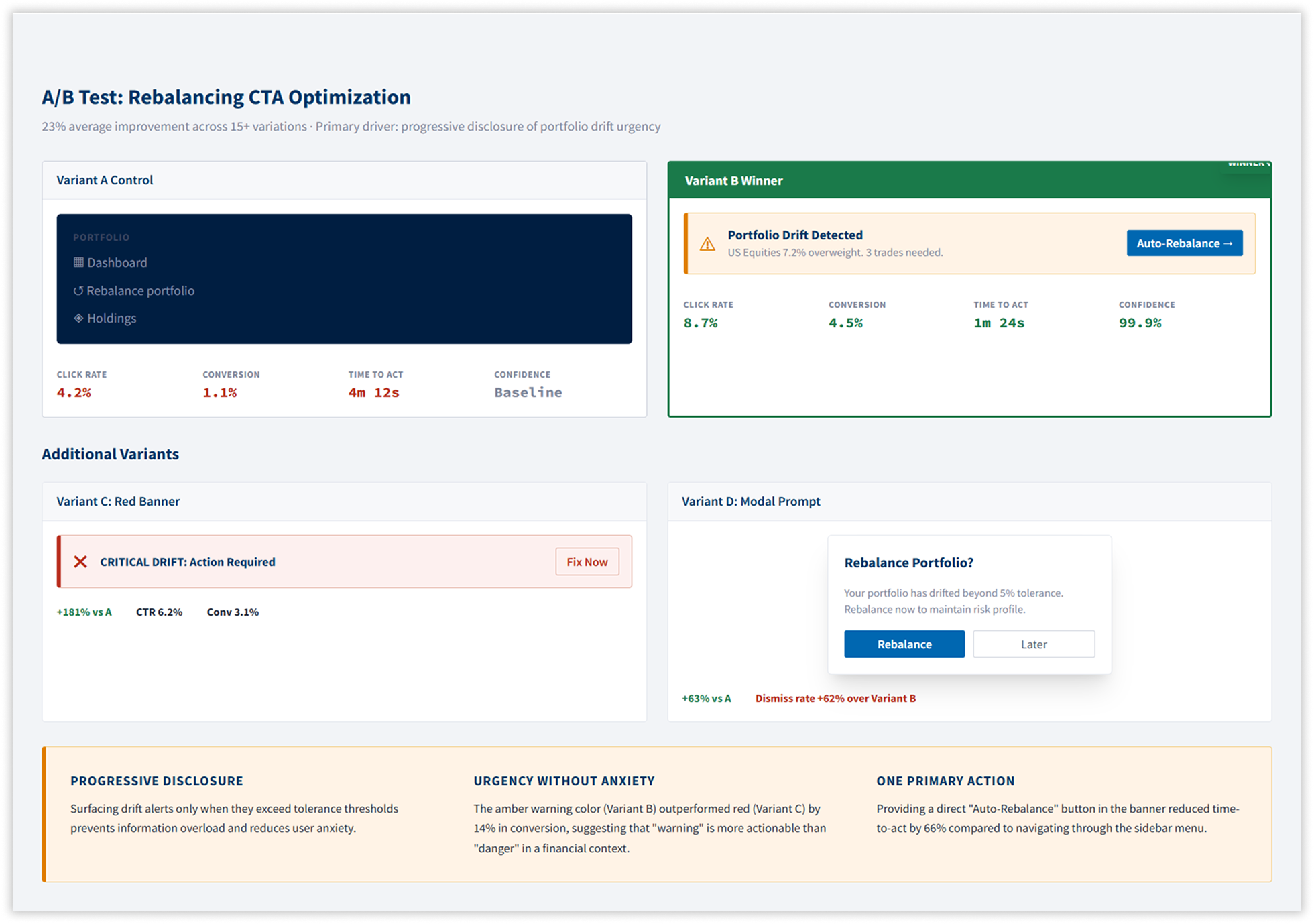Click the Portfolio Drift Detected heading

click(795, 235)
